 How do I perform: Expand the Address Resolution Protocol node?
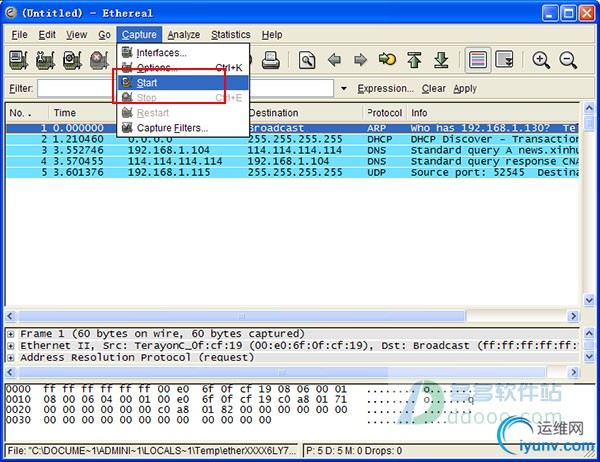(11, 358)
